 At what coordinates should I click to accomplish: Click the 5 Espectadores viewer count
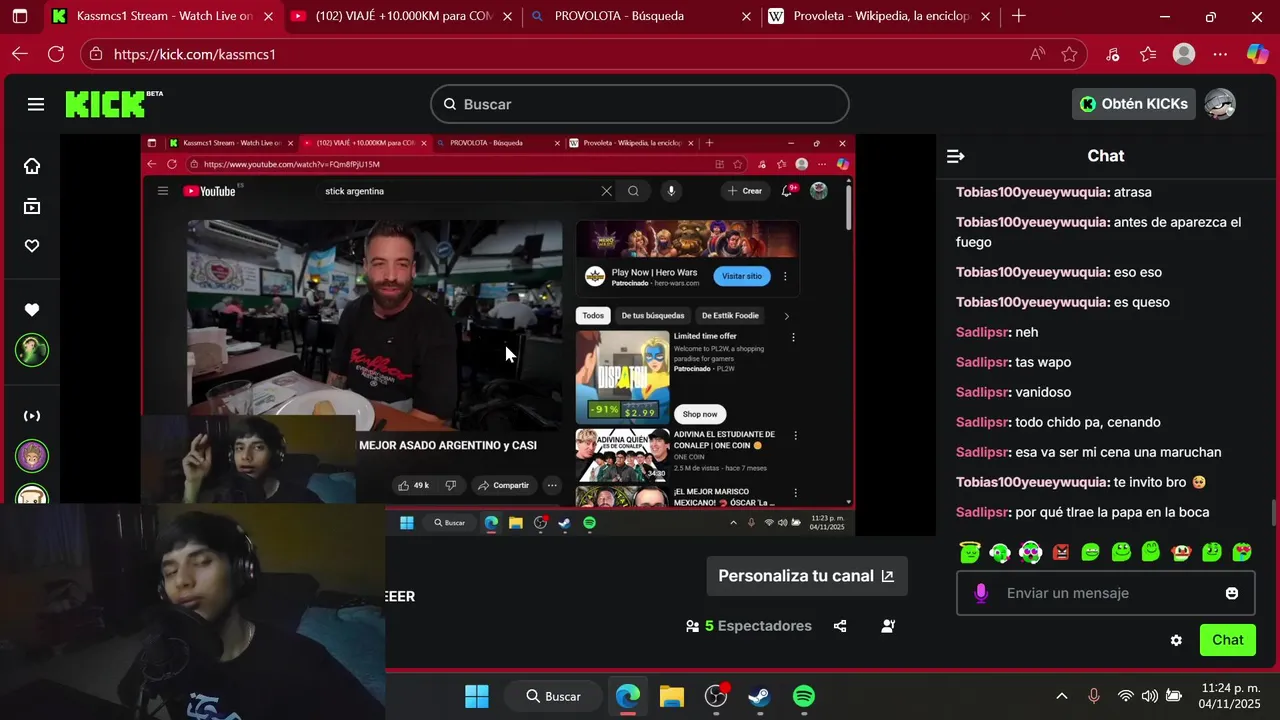point(749,626)
